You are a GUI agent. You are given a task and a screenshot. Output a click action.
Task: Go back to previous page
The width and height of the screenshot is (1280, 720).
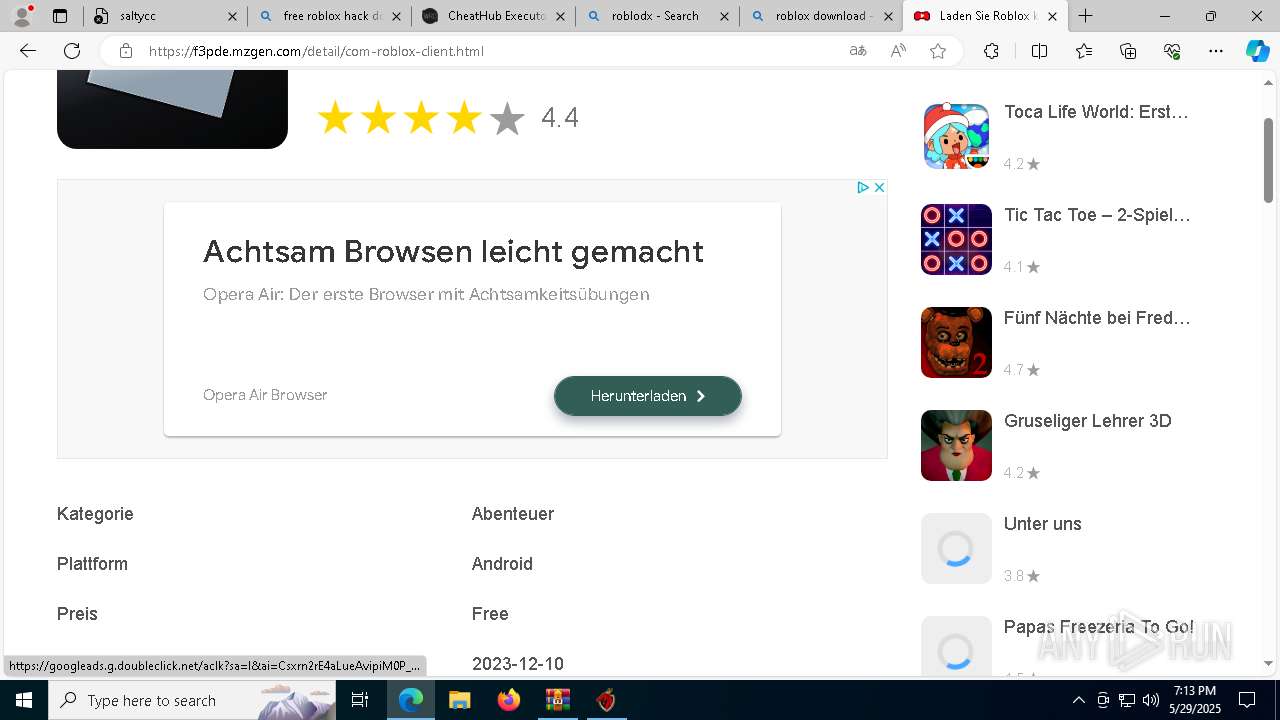click(28, 51)
